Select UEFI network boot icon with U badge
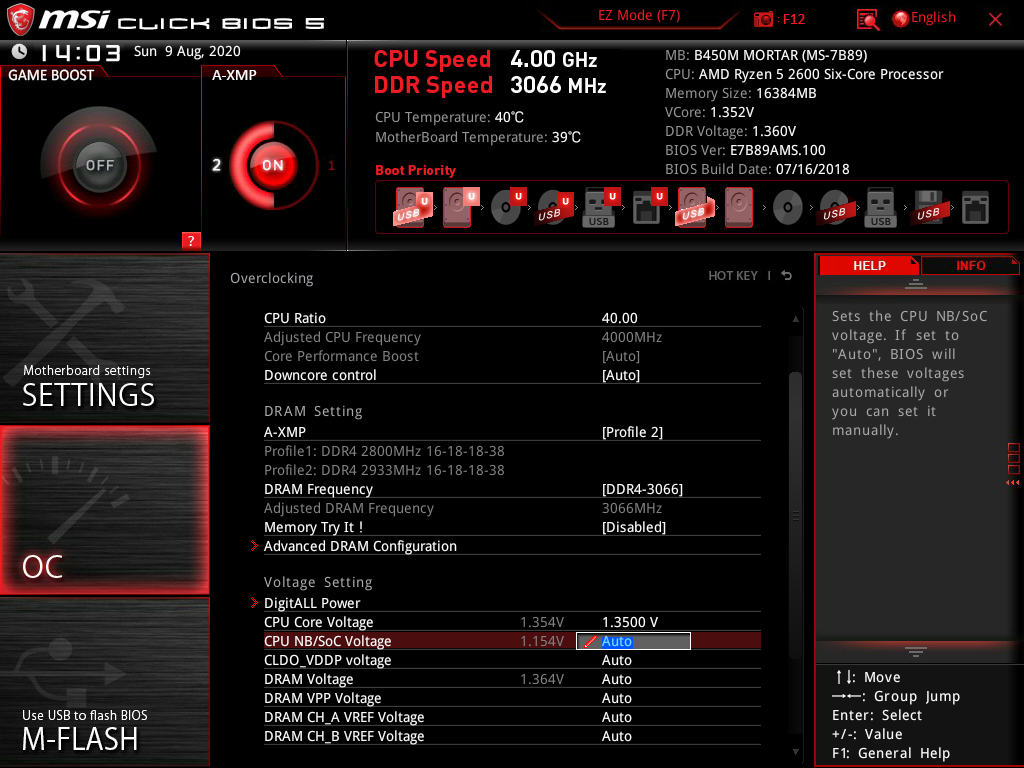1024x768 pixels. (x=648, y=207)
